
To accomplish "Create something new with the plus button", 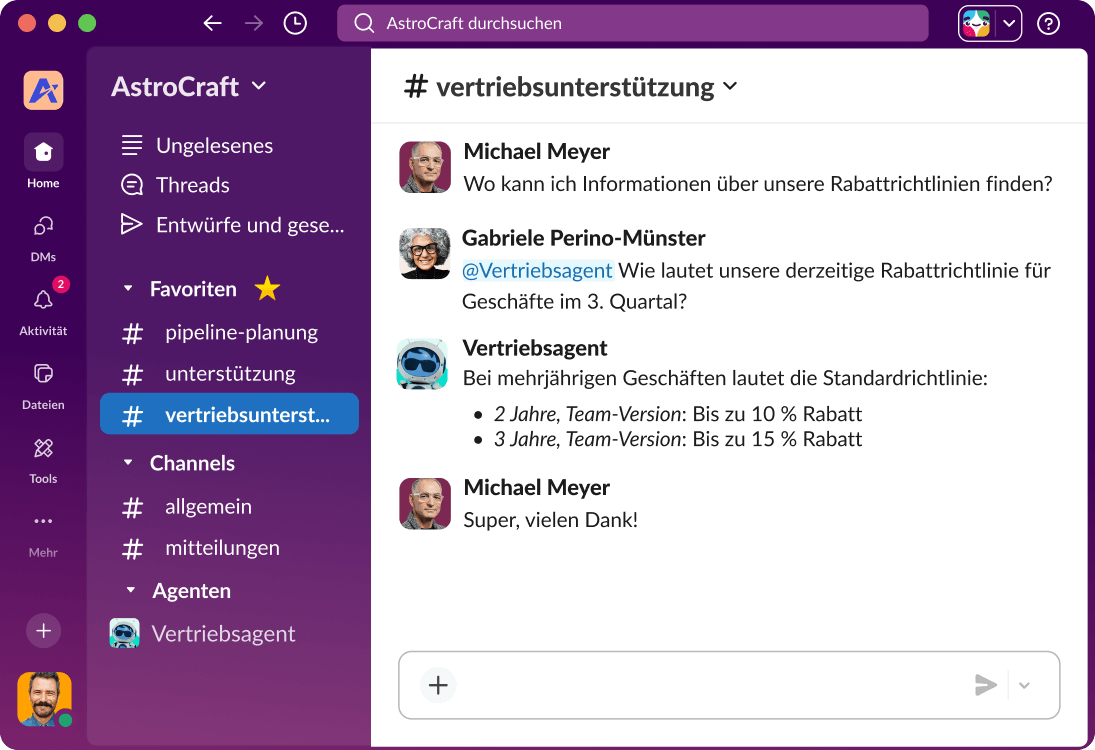I will tap(42, 630).
